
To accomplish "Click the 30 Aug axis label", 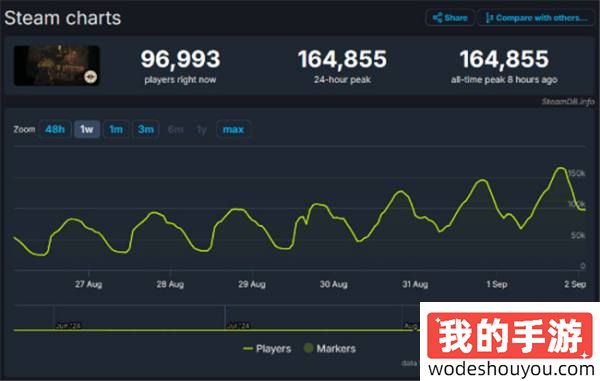I will click(x=334, y=284).
